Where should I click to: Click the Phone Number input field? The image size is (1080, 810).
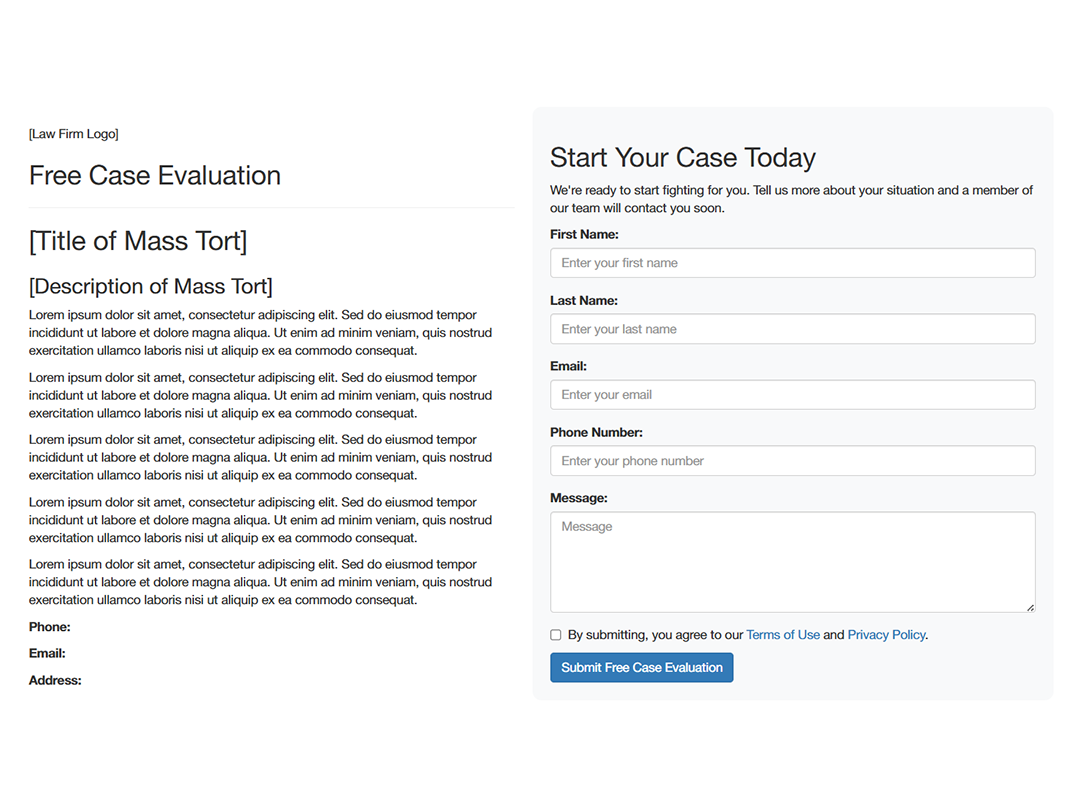792,461
